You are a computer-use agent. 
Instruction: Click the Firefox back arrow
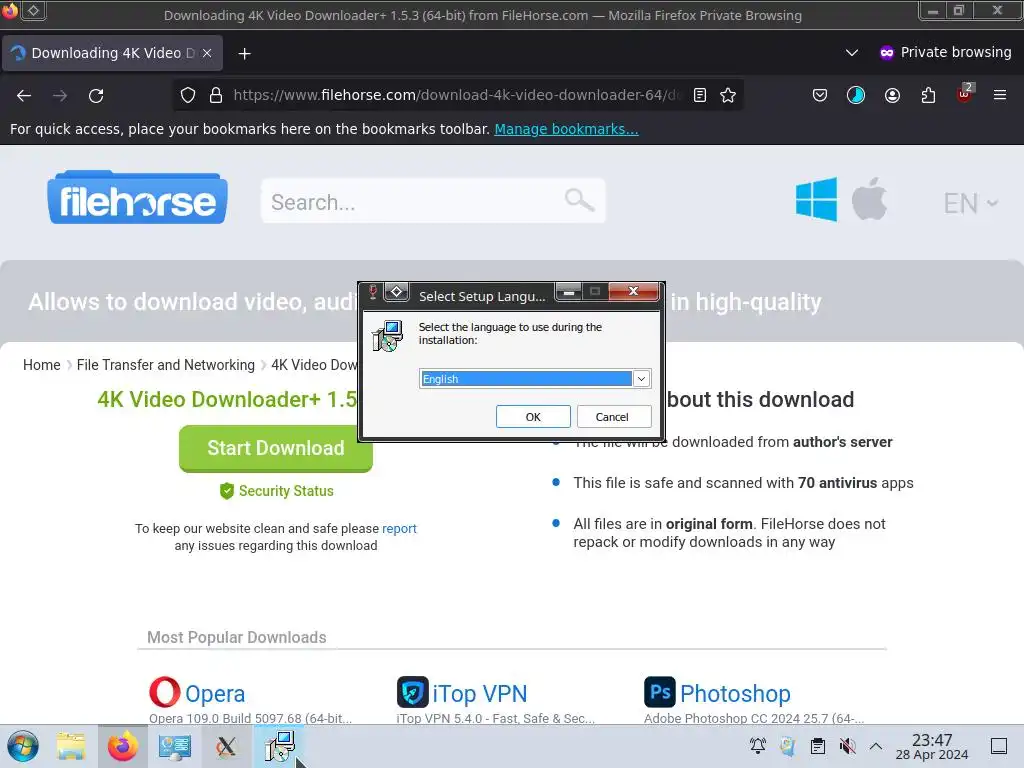pos(24,95)
